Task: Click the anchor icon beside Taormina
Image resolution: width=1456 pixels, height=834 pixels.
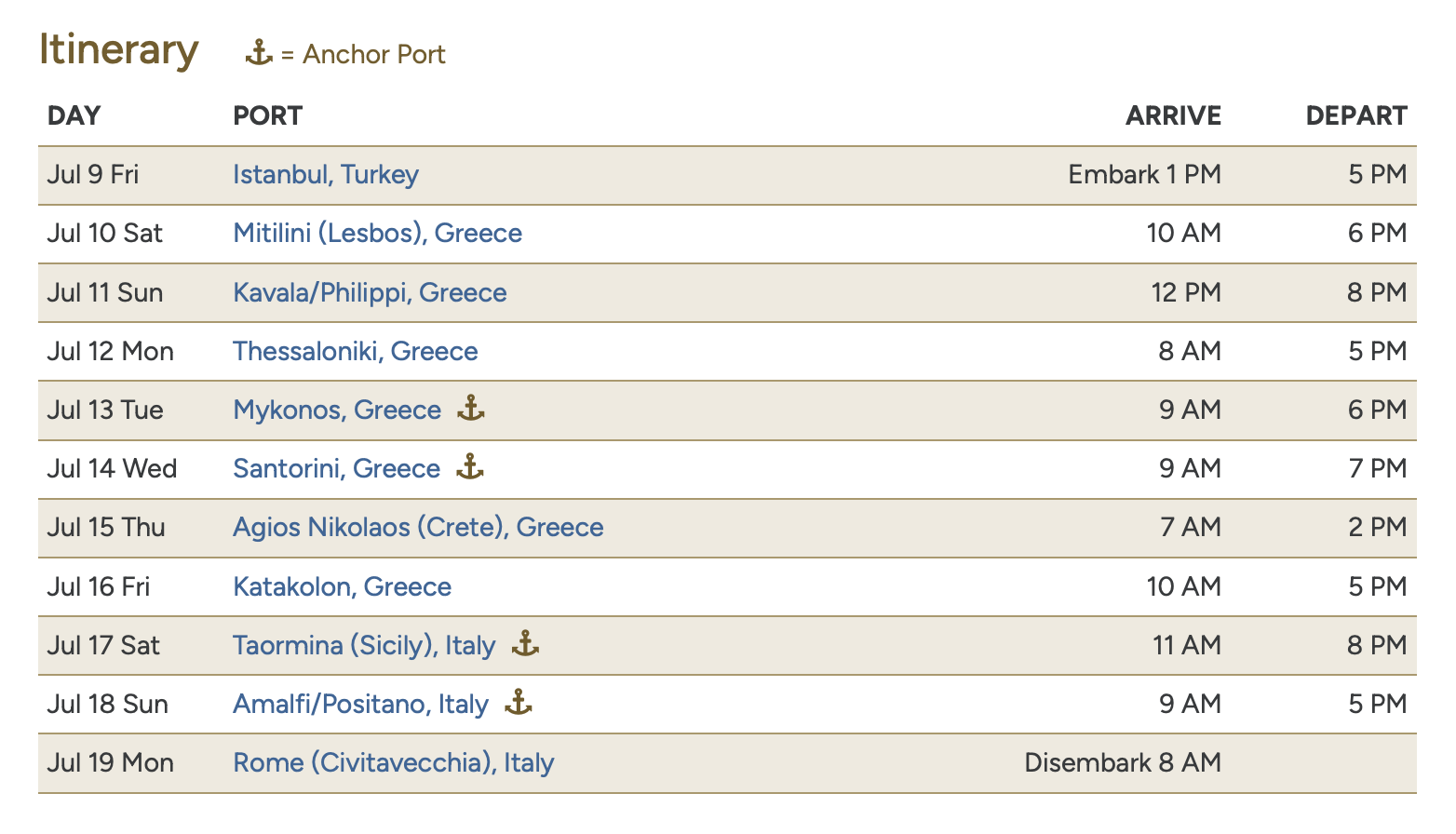Action: pyautogui.click(x=525, y=643)
